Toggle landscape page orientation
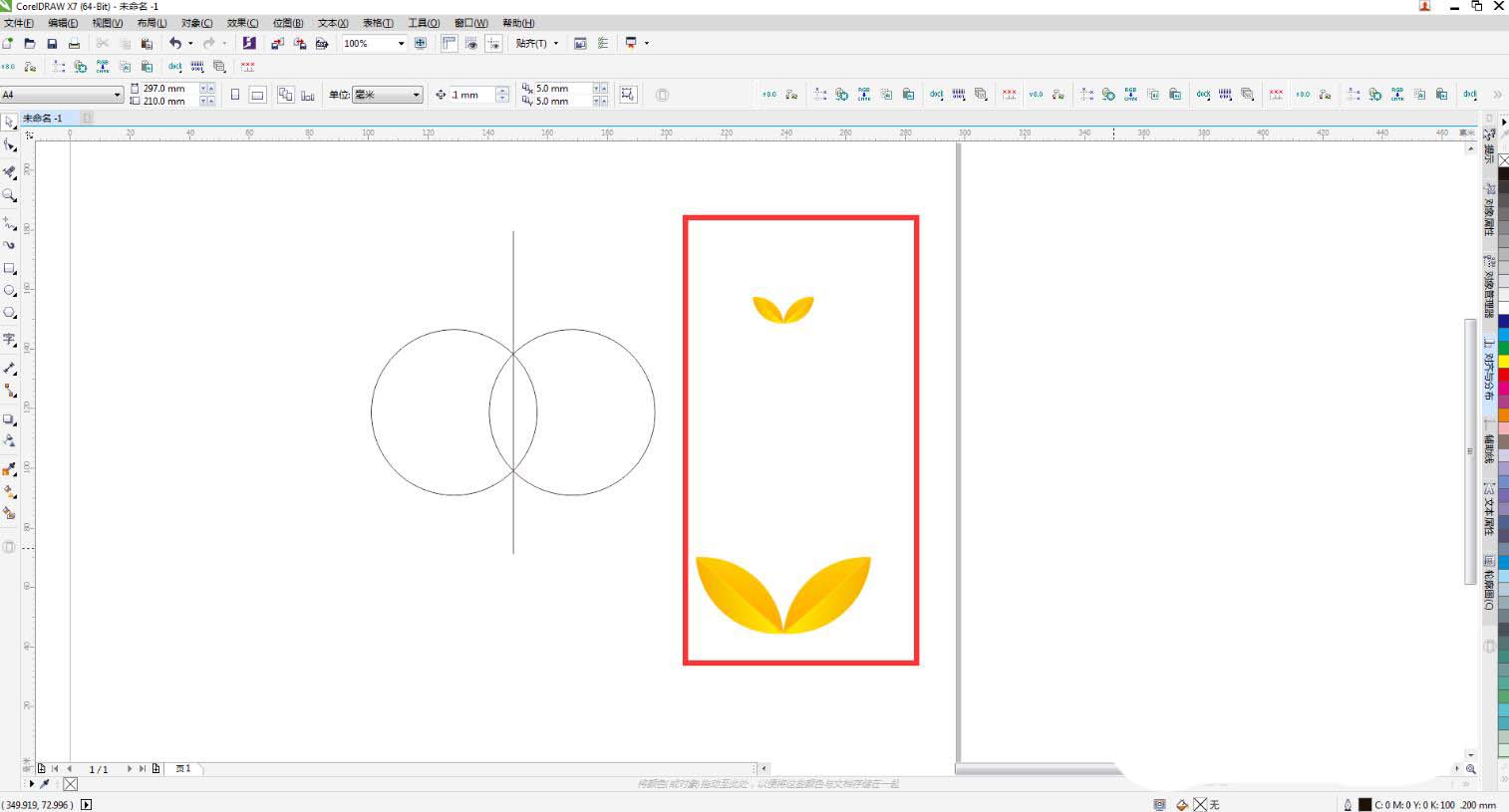 (257, 95)
